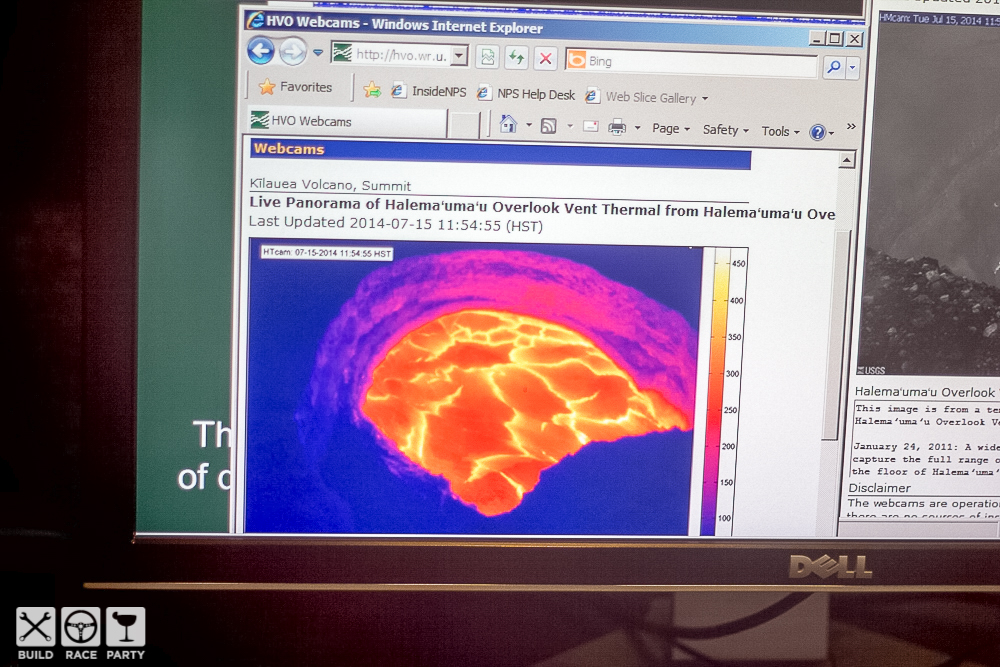
Task: Expand the Print options dropdown arrow
Action: [637, 128]
